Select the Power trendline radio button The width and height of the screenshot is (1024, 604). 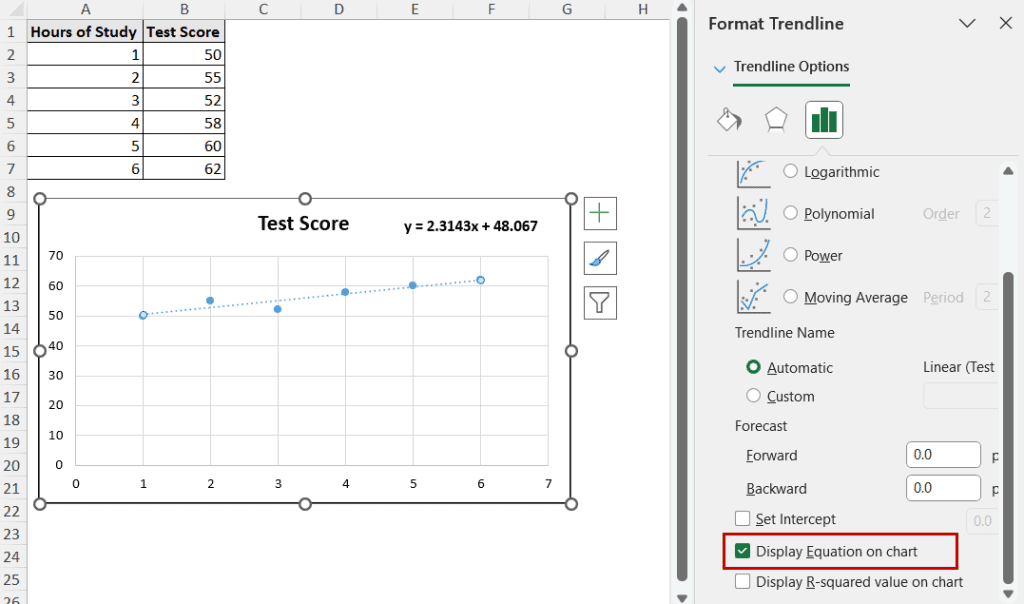pyautogui.click(x=790, y=255)
